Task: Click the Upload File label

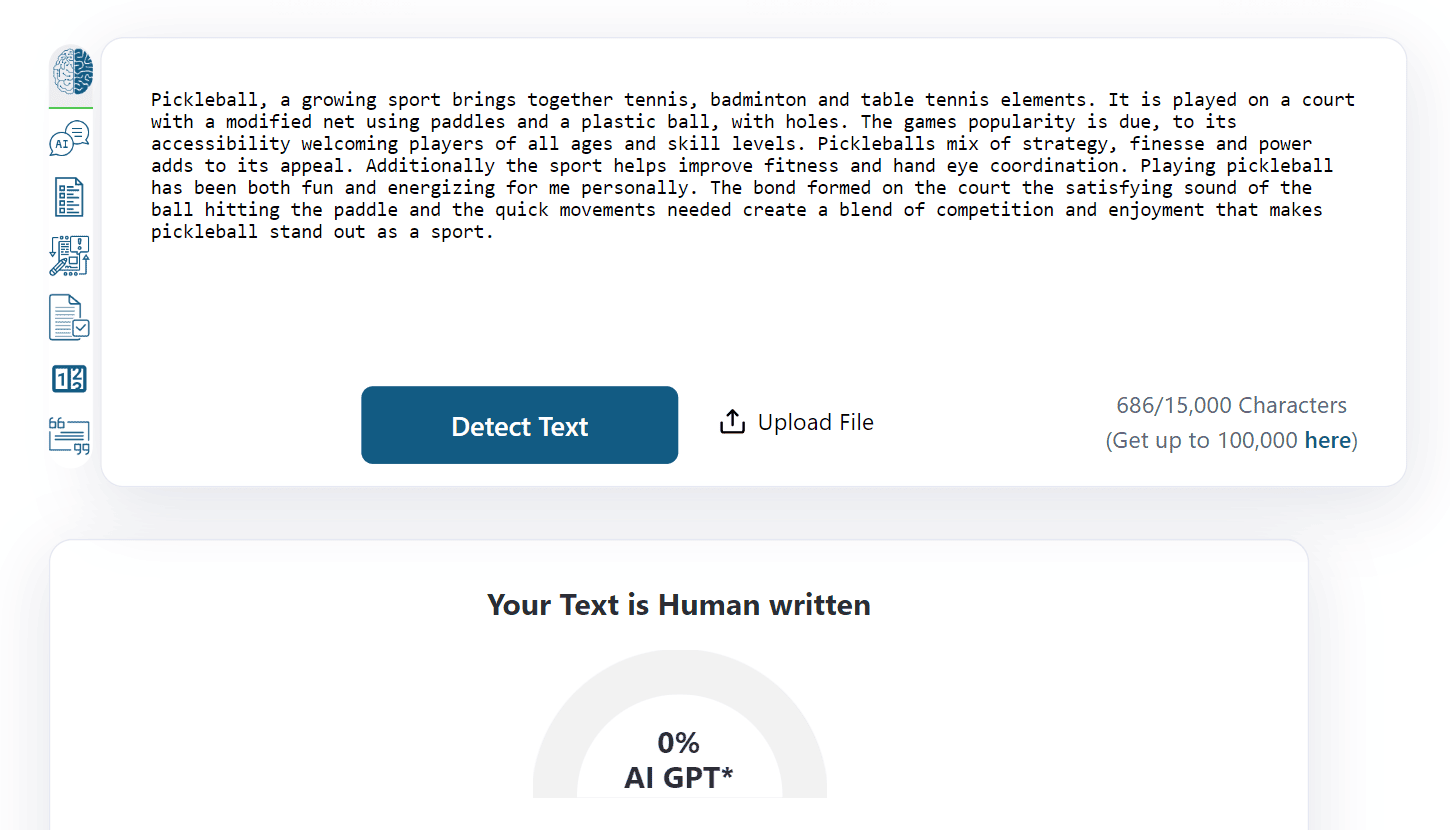Action: pyautogui.click(x=815, y=423)
